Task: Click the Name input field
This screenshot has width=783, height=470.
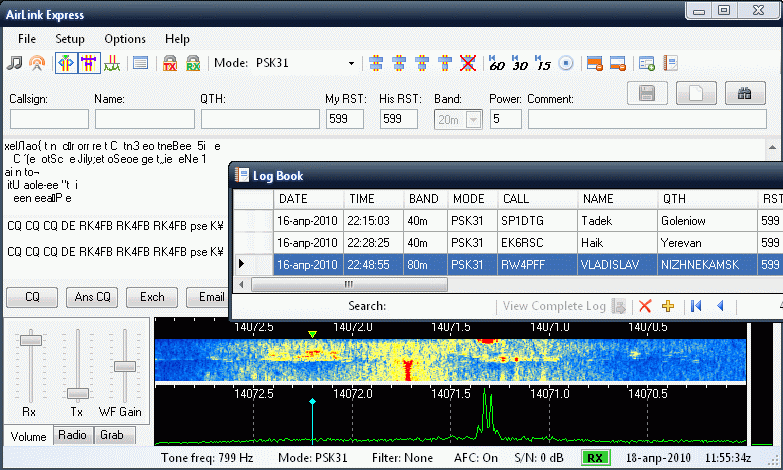Action: (145, 119)
